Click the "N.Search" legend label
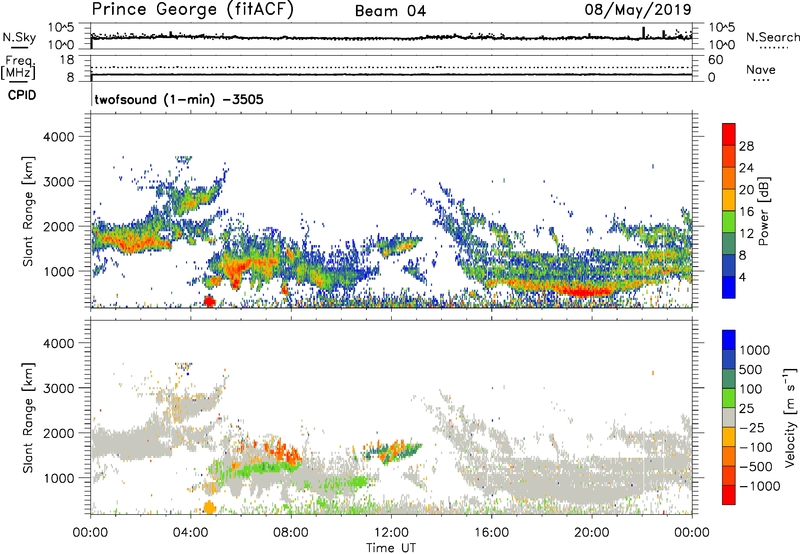The height and width of the screenshot is (554, 800). pyautogui.click(x=772, y=37)
